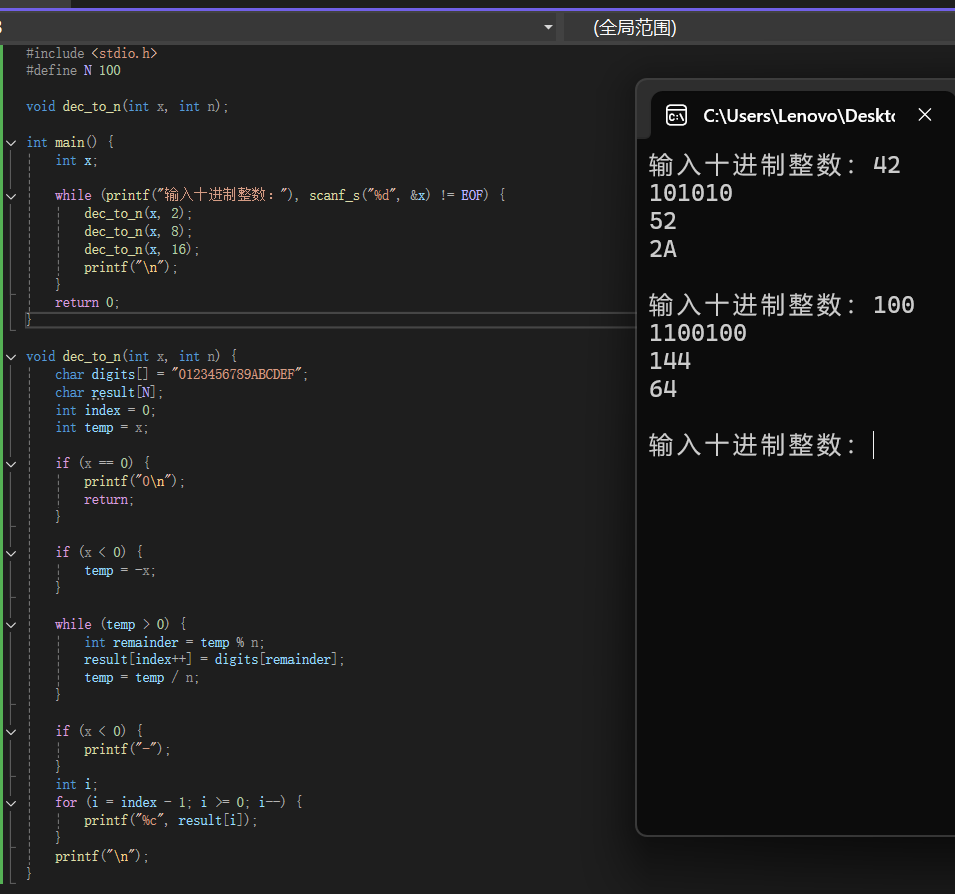Click console output 52
This screenshot has height=894, width=955.
[663, 221]
